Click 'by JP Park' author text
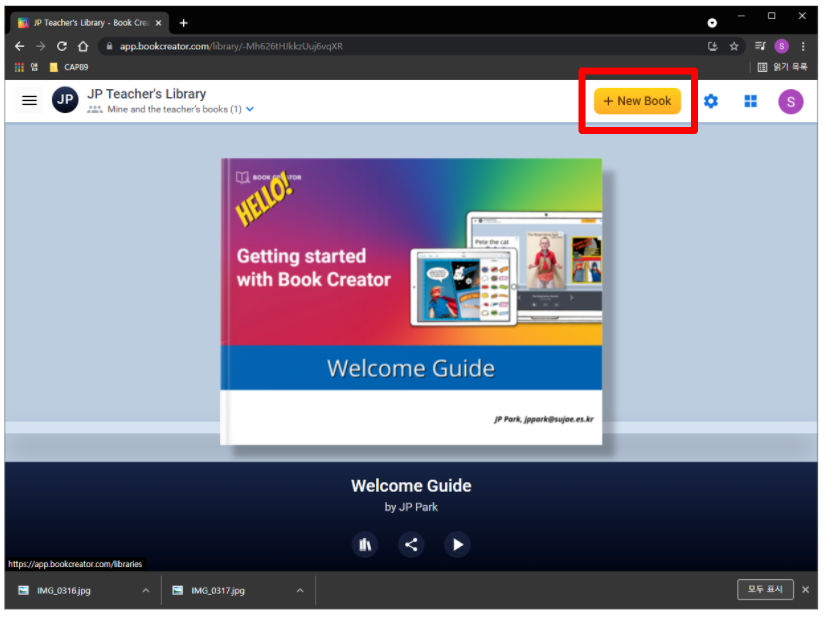 (x=411, y=507)
